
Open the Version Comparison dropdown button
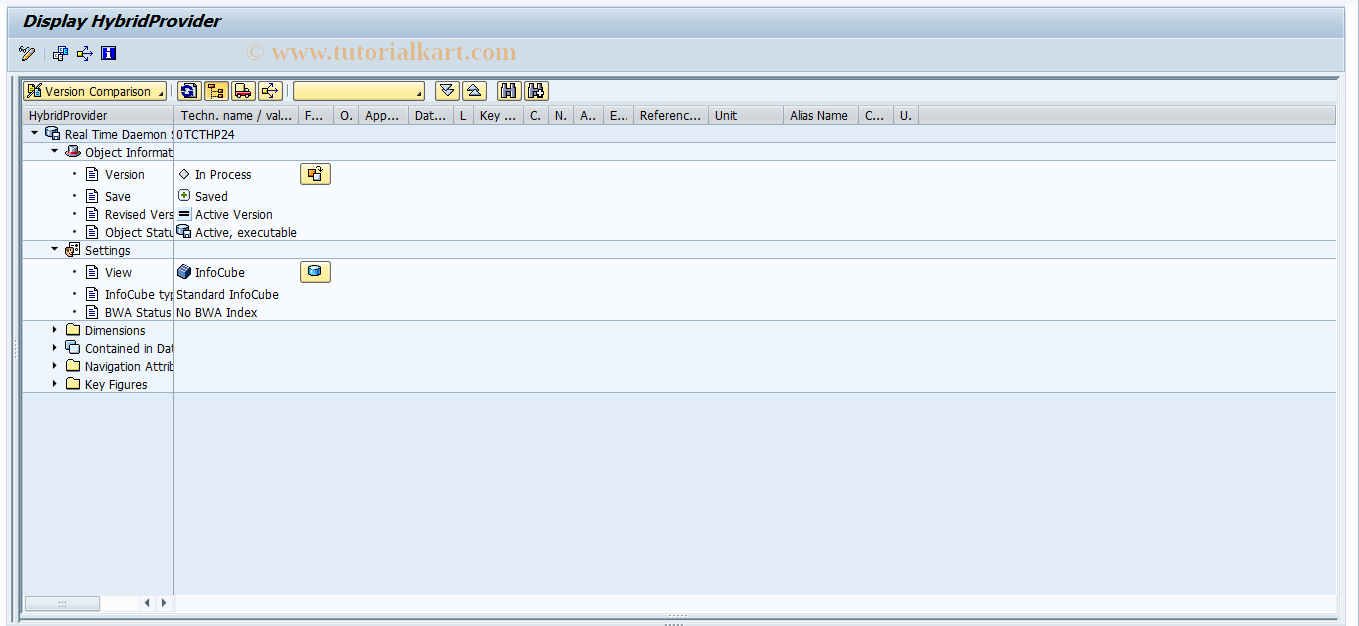click(95, 91)
